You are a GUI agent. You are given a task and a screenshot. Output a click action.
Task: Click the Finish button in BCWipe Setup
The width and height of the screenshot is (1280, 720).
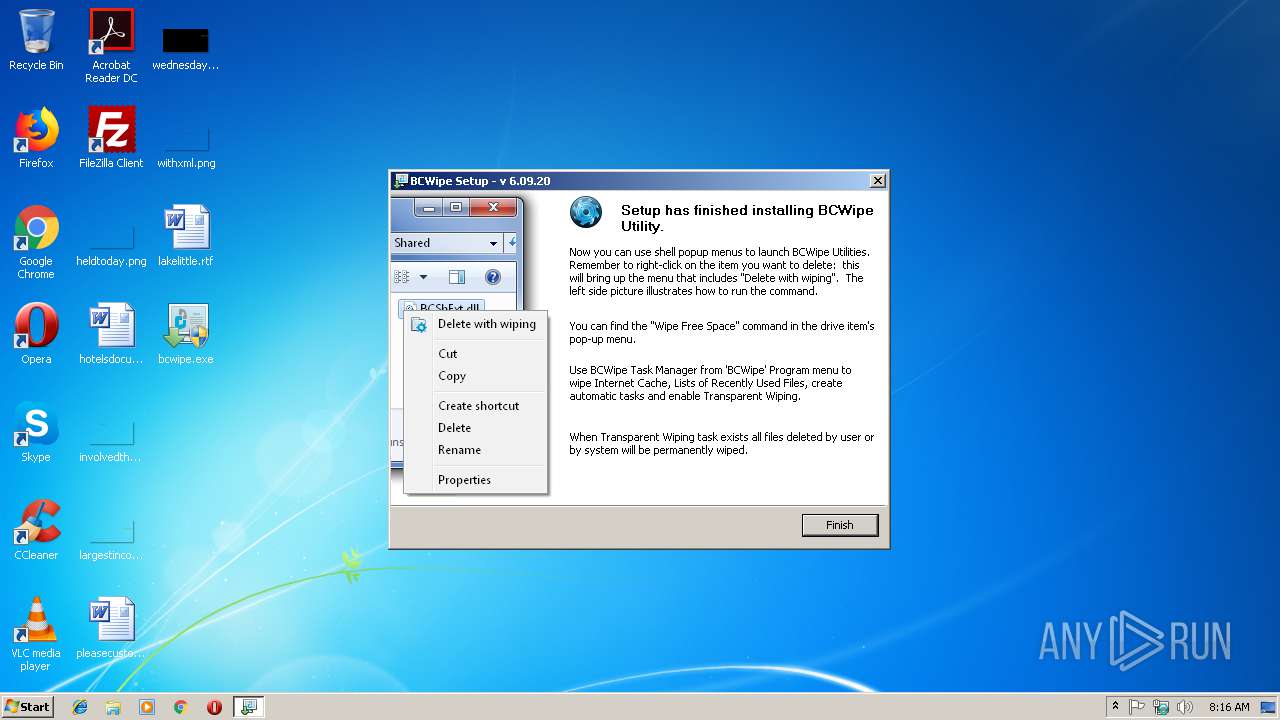coord(840,525)
